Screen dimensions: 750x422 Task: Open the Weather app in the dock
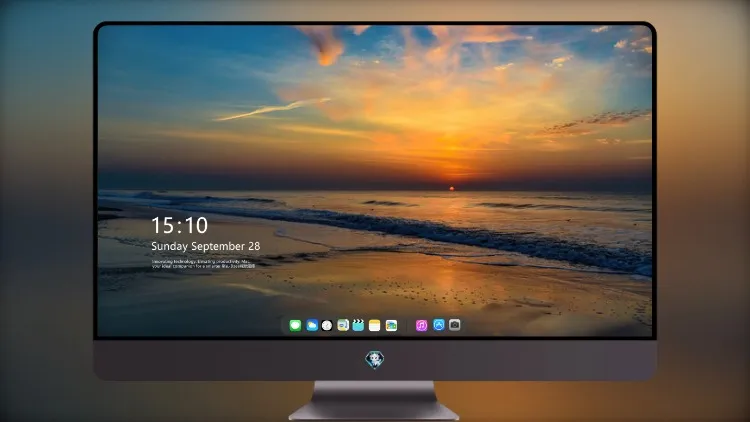coord(312,325)
